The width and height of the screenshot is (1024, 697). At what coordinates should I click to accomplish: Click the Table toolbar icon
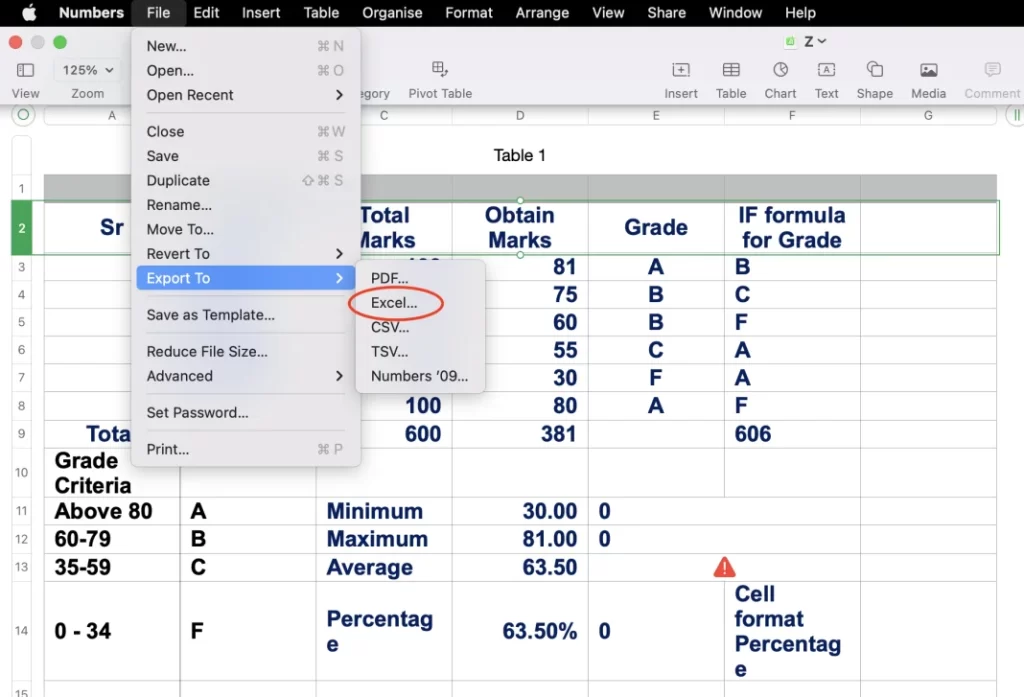[x=731, y=70]
